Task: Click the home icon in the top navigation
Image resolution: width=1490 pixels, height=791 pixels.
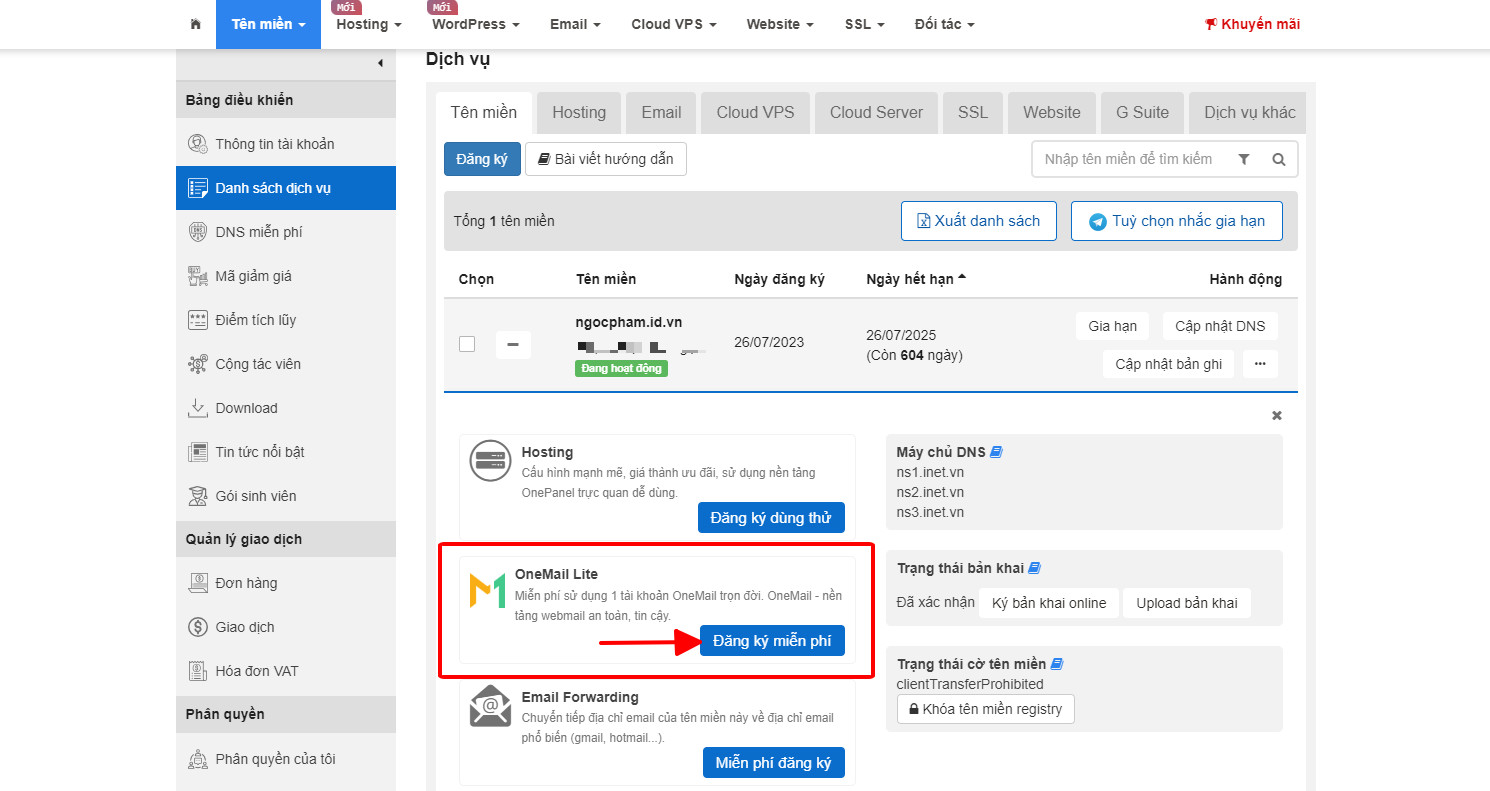Action: pos(195,24)
